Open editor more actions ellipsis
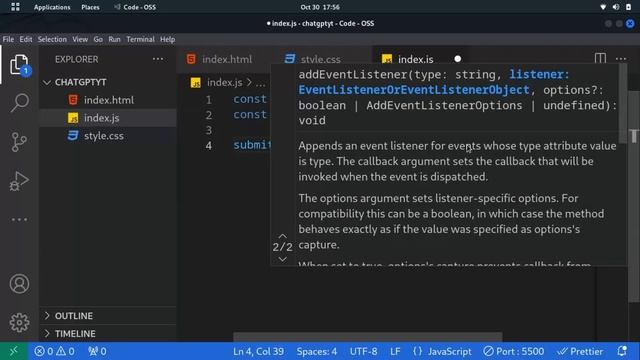This screenshot has height=360, width=640. pos(621,59)
